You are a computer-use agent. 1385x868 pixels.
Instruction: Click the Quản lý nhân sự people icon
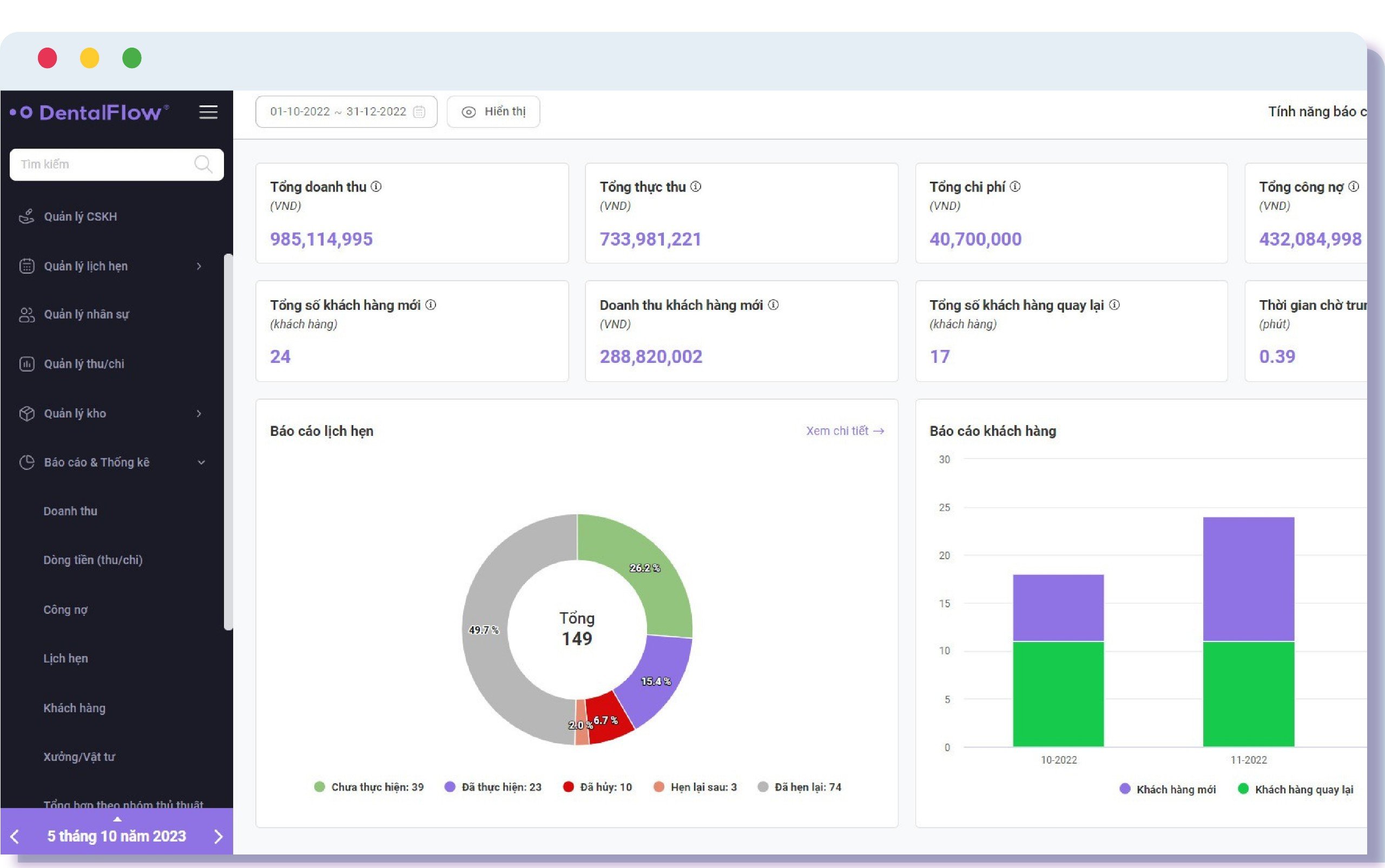[x=27, y=315]
